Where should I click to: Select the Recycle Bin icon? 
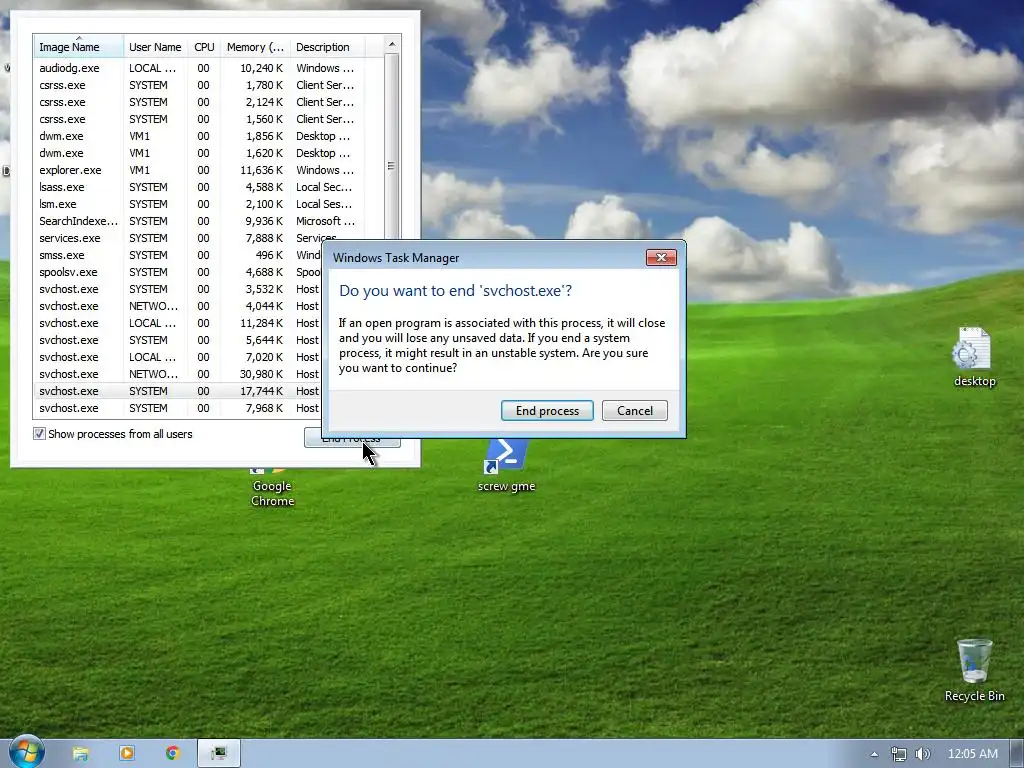pos(974,670)
